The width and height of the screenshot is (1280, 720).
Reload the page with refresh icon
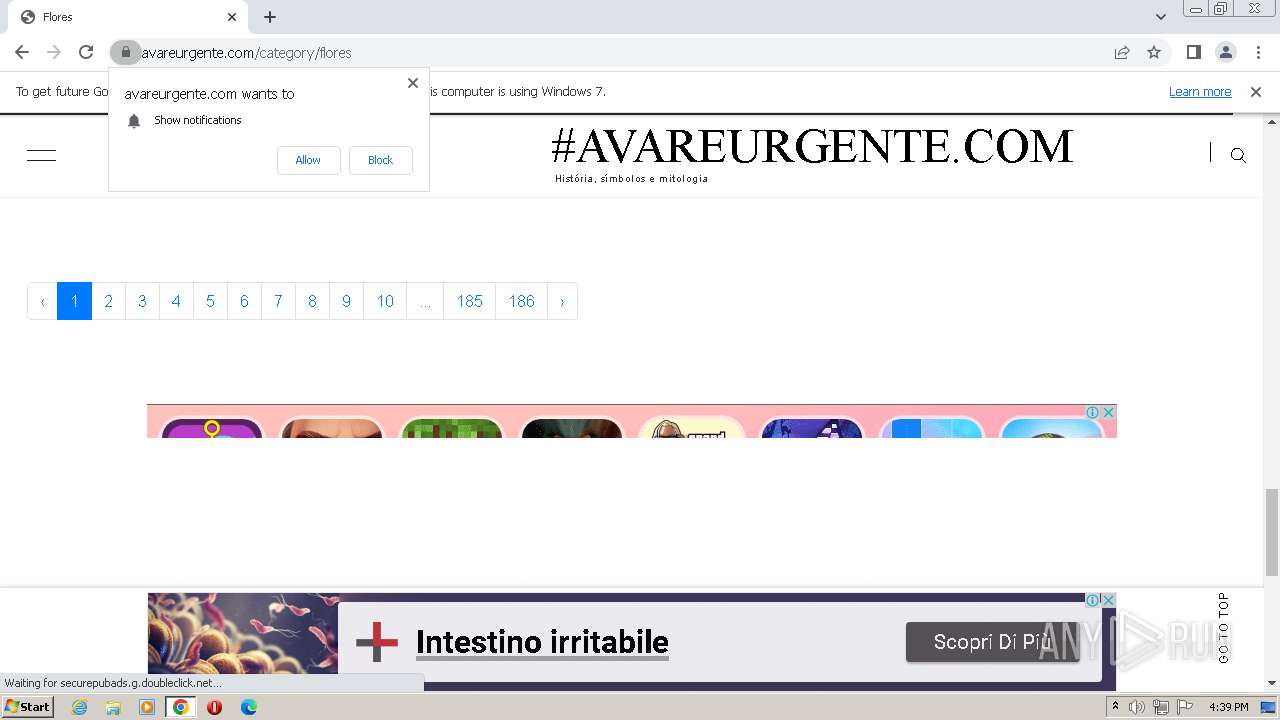click(x=86, y=52)
